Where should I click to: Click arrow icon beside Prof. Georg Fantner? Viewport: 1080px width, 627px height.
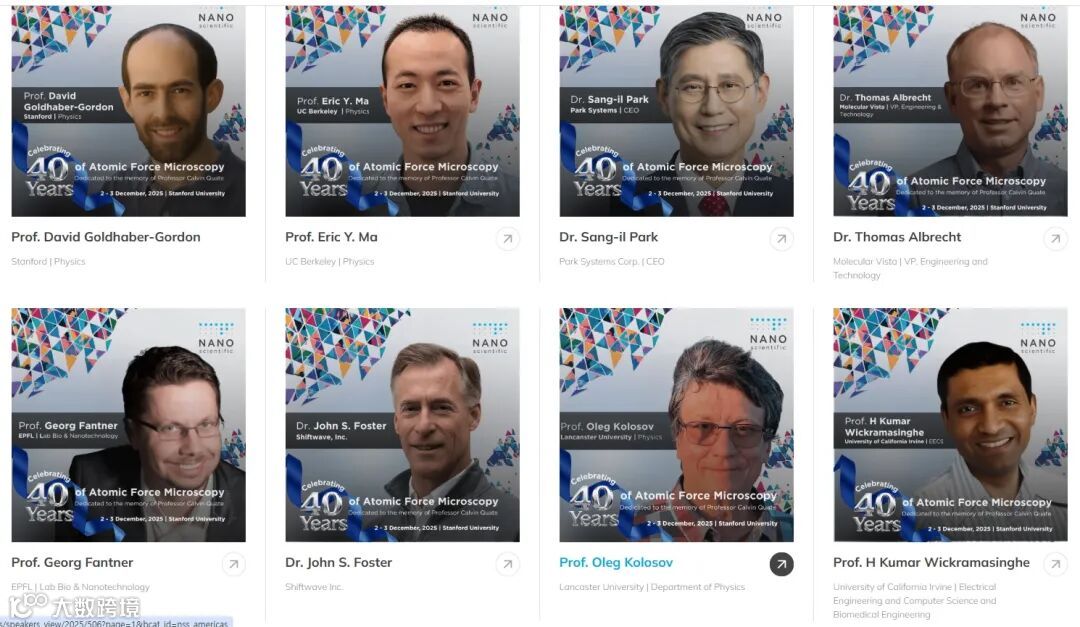coord(233,564)
